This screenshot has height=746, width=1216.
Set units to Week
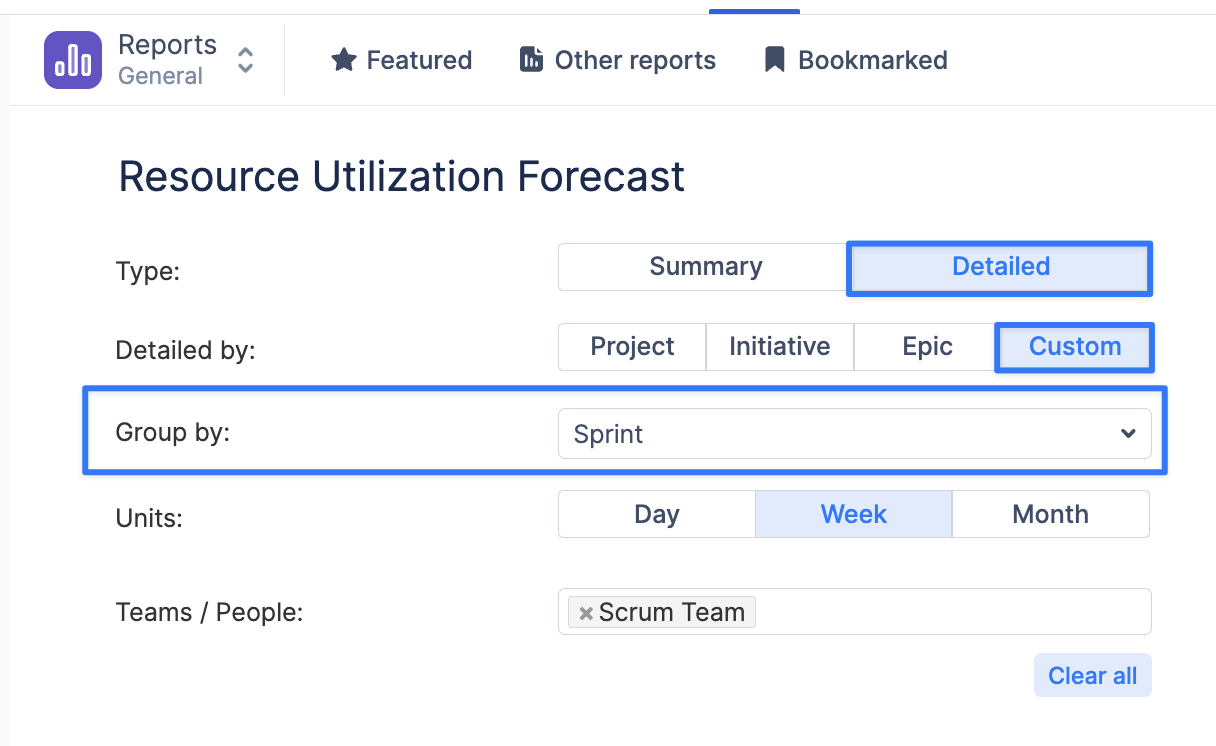[853, 514]
